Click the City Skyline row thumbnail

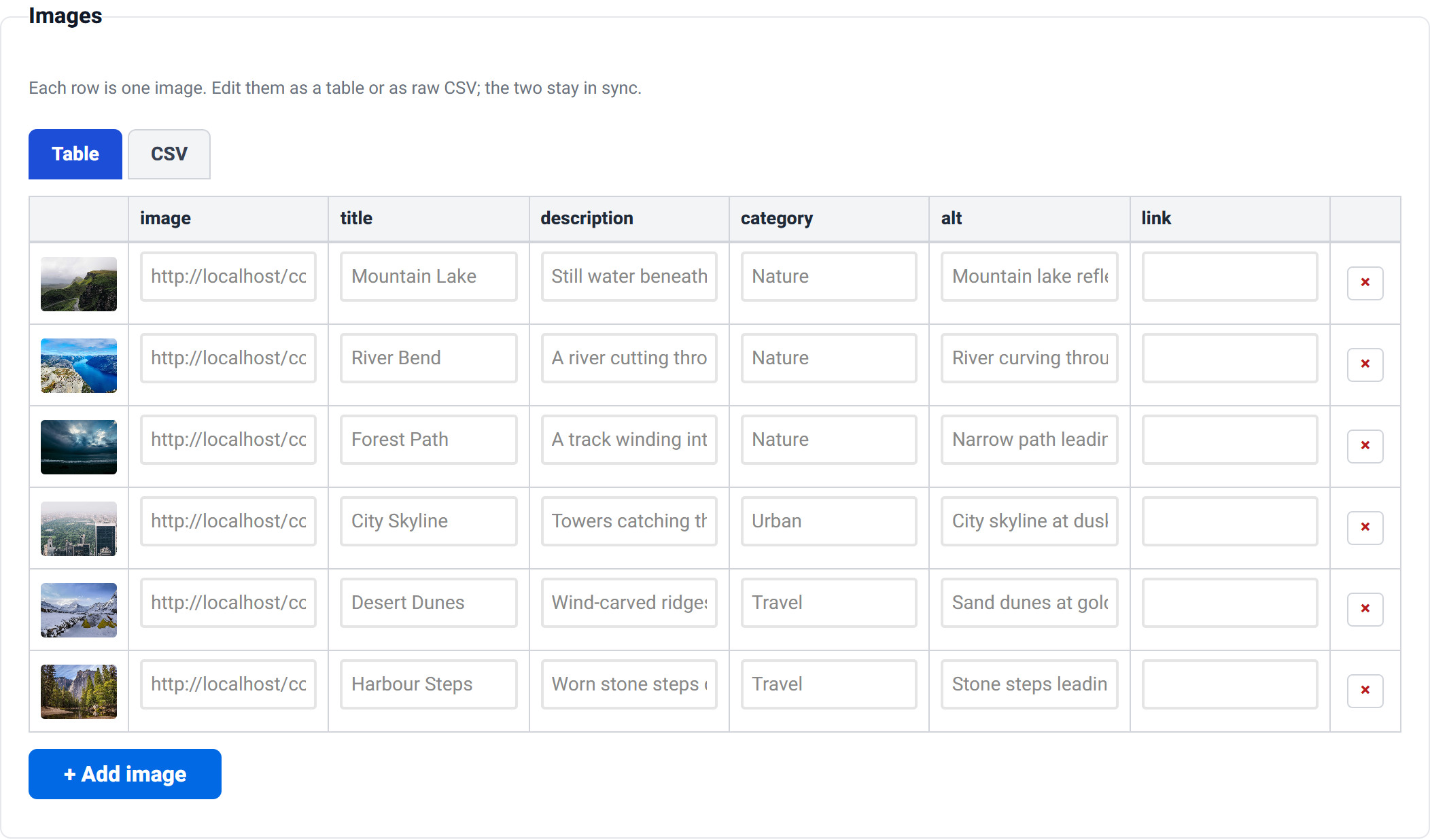click(x=79, y=529)
